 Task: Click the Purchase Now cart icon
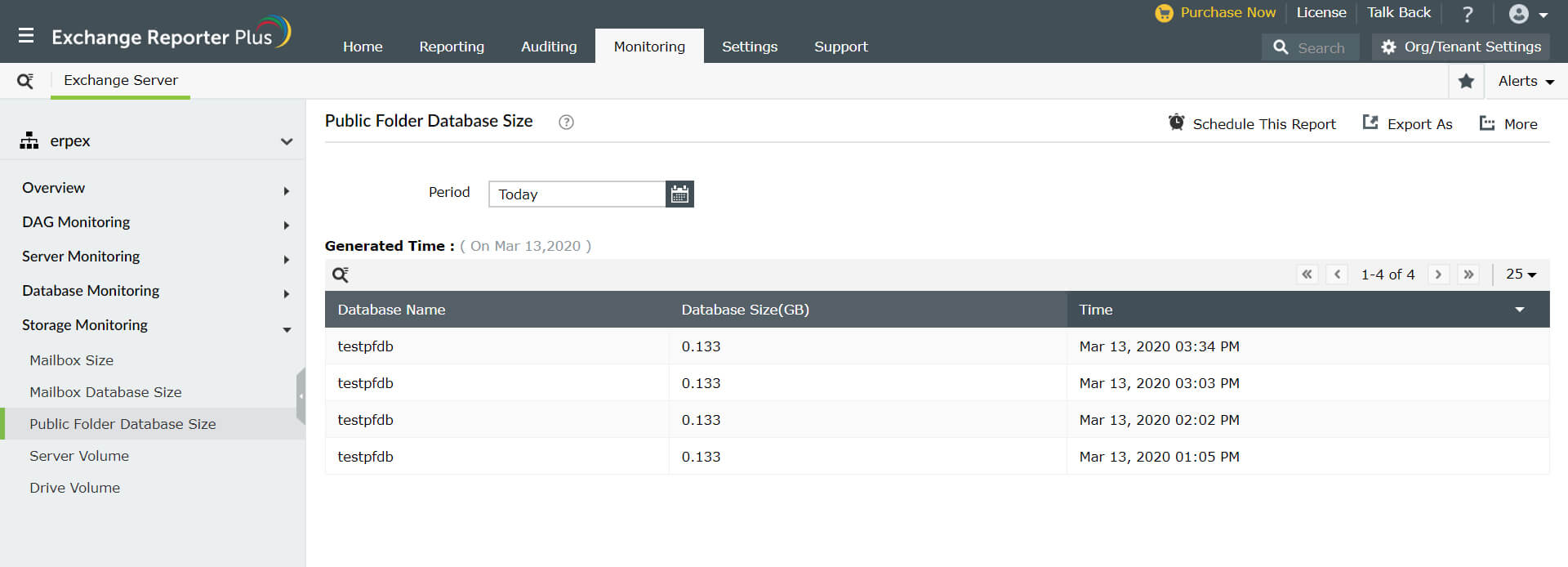click(x=1164, y=13)
